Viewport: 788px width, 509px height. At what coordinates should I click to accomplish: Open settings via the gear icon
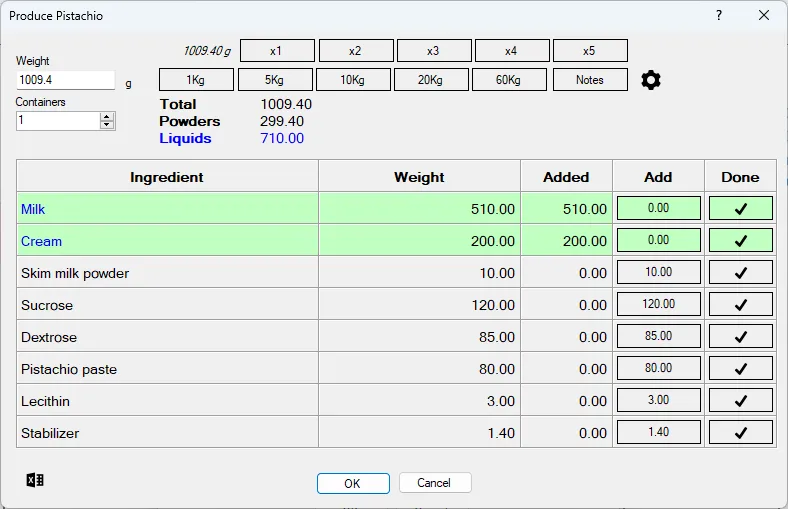tap(651, 80)
